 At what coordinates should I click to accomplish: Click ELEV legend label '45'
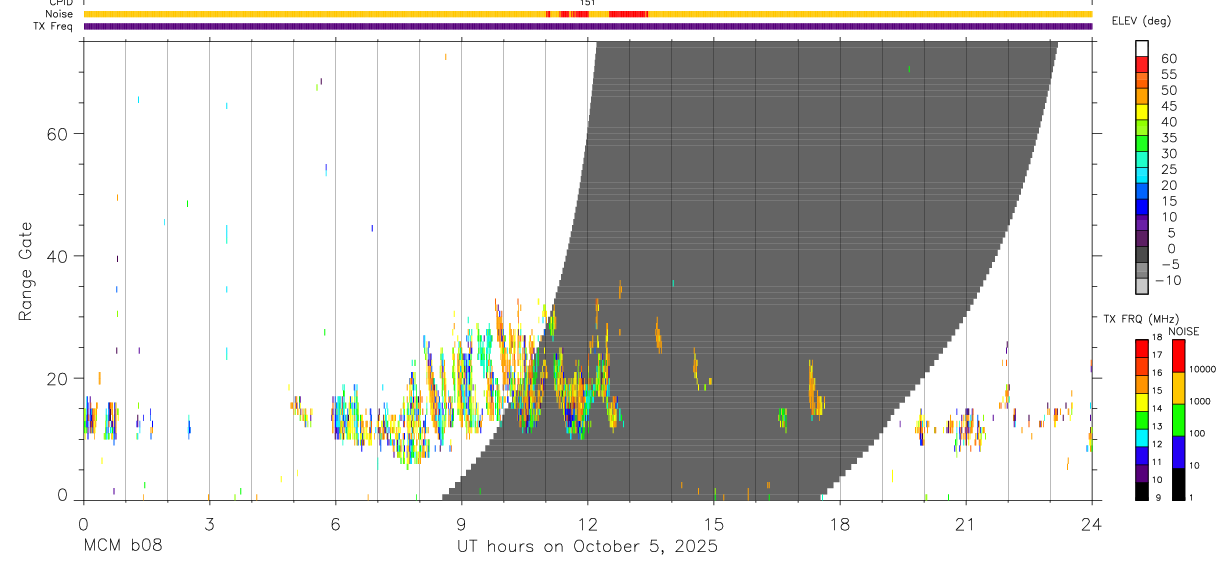click(x=1169, y=106)
